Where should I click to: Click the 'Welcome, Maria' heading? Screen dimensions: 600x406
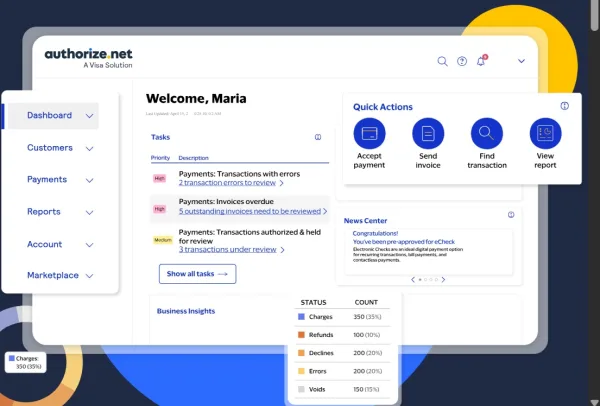(x=196, y=99)
